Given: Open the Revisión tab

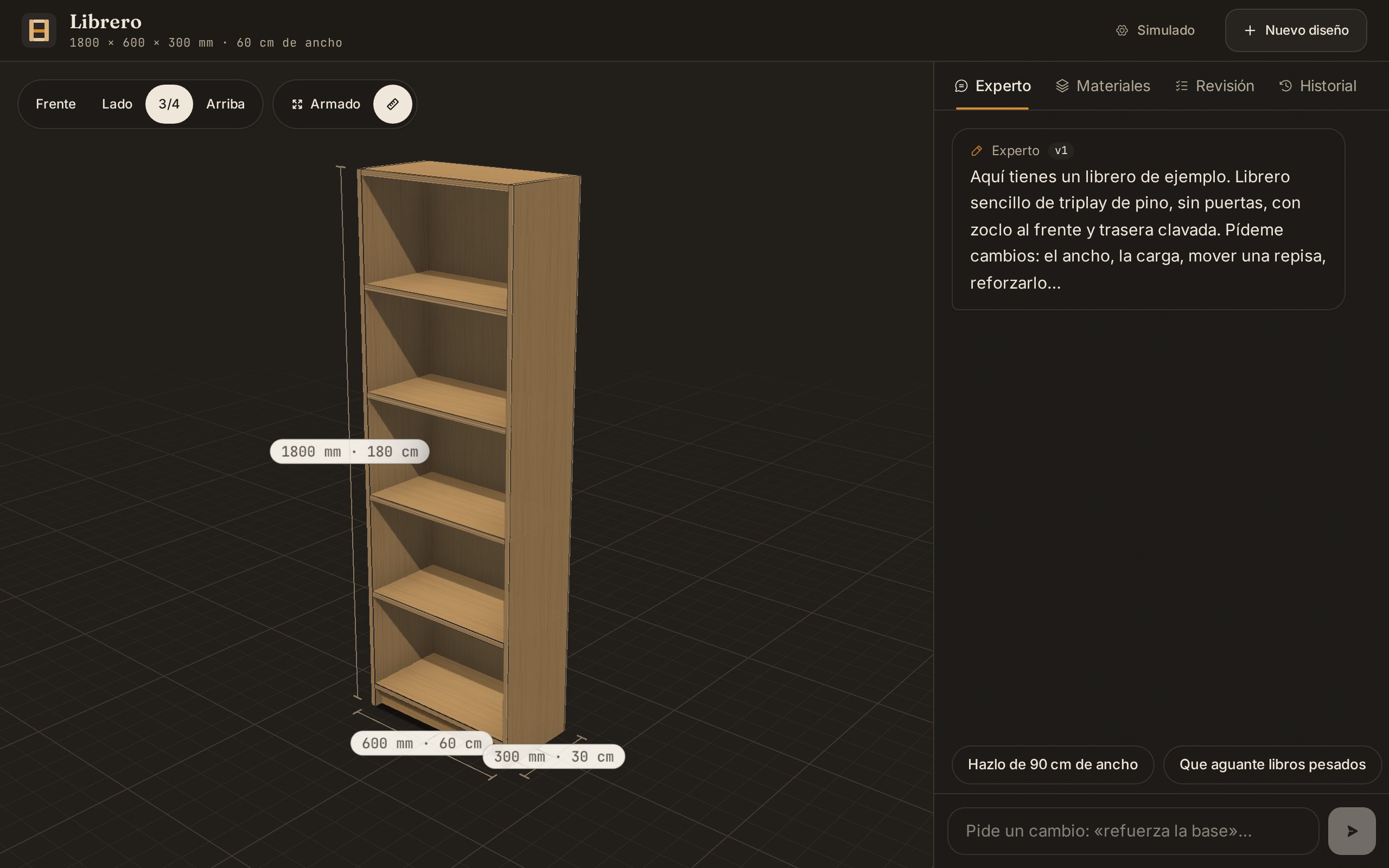Looking at the screenshot, I should tap(1214, 86).
